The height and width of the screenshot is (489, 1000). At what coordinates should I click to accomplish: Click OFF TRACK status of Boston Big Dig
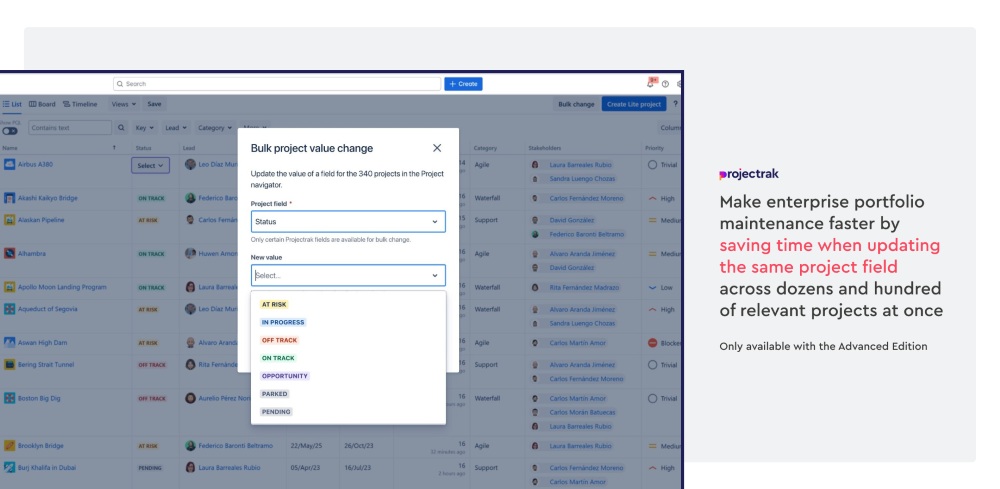pyautogui.click(x=152, y=399)
